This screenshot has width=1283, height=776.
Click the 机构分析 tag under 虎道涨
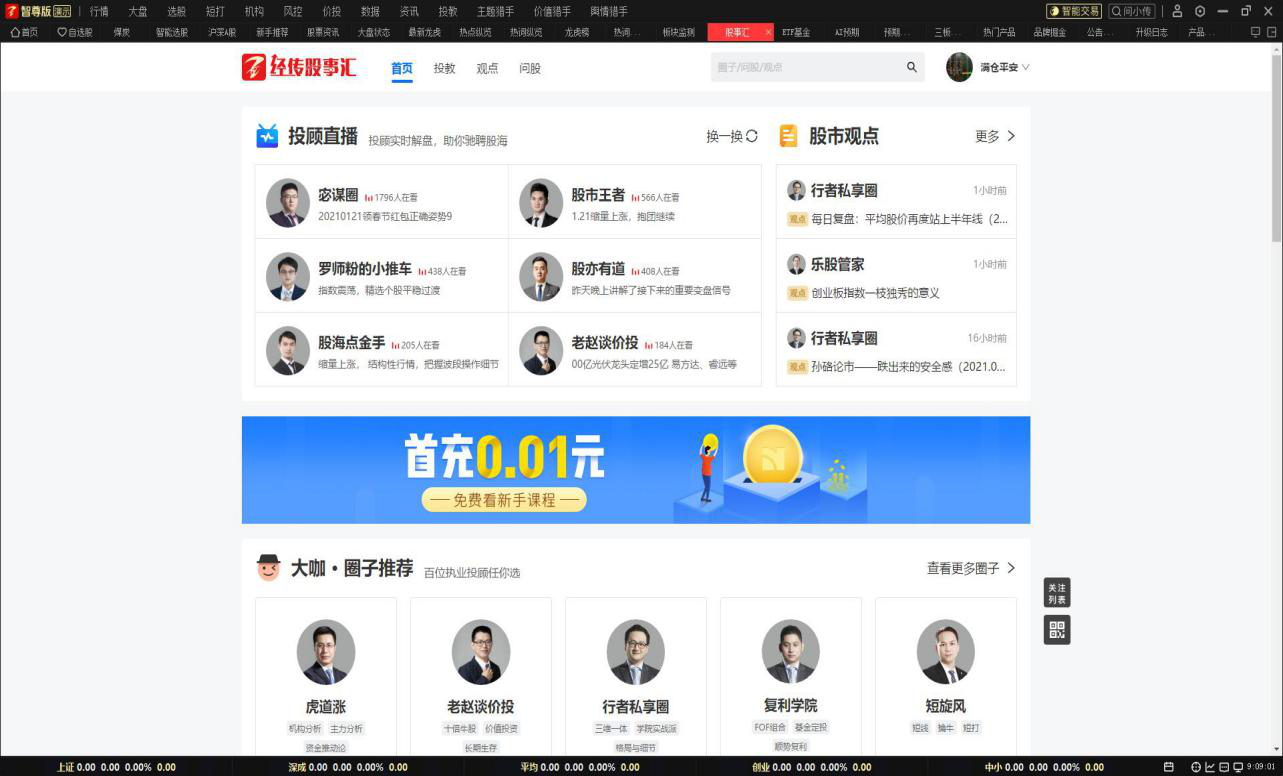tap(305, 728)
